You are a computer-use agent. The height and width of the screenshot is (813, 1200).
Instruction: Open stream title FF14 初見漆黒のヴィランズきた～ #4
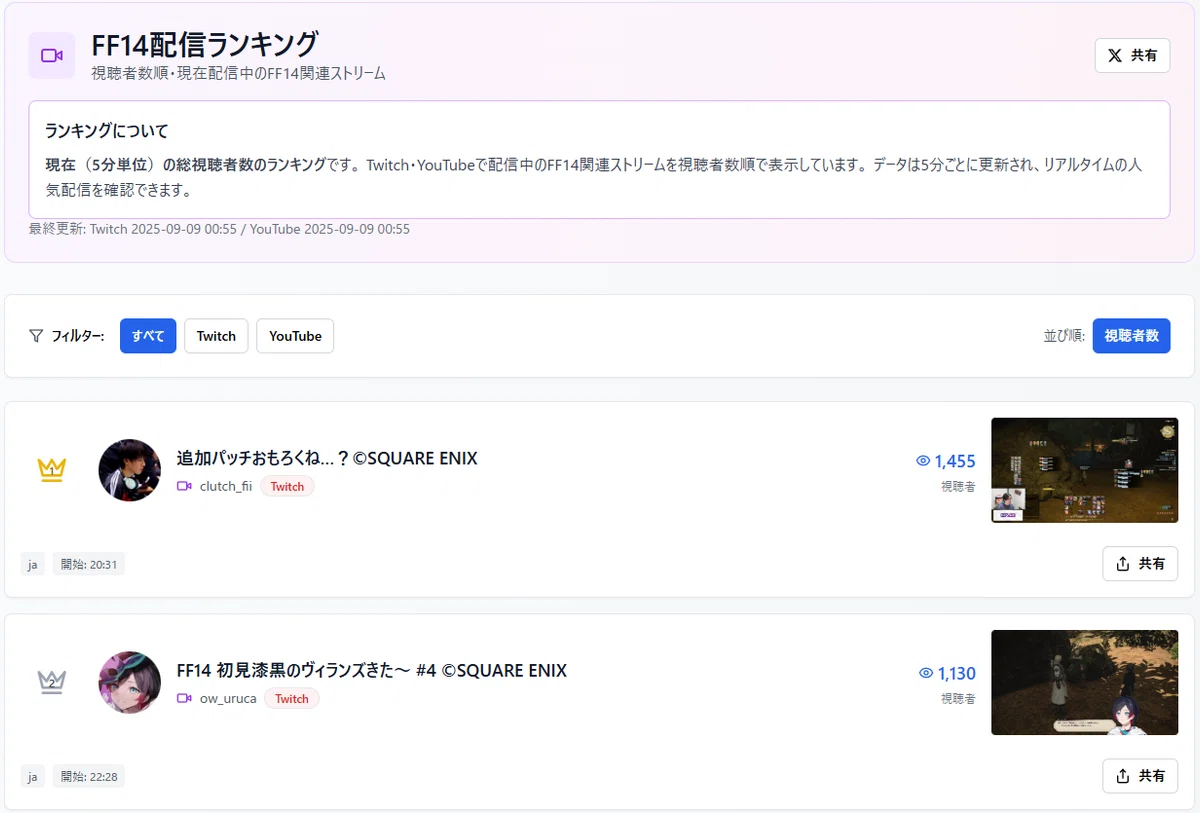(x=372, y=670)
